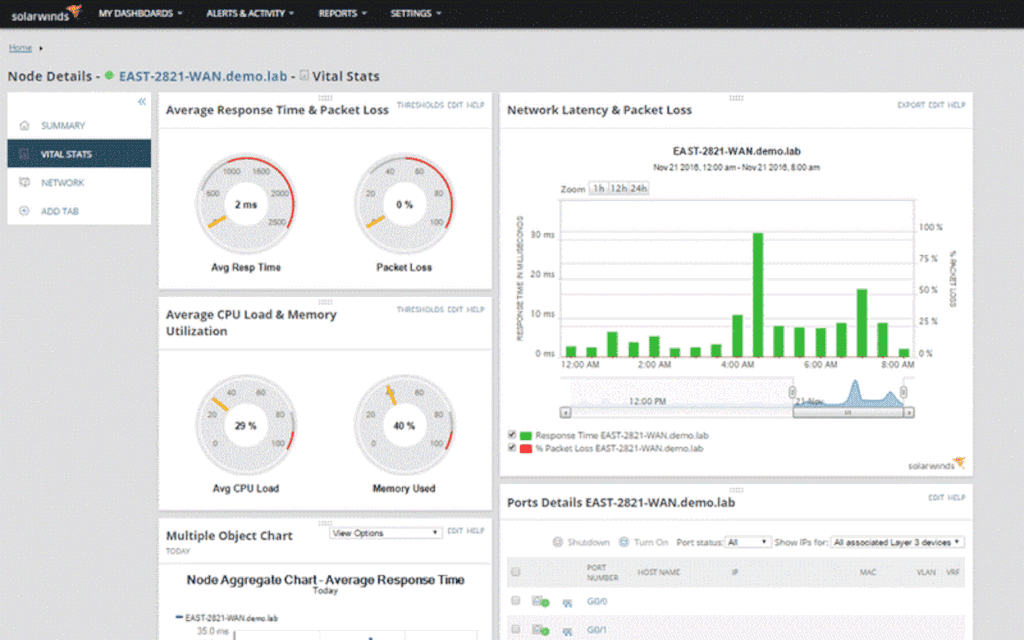
Task: Set chart zoom to 1h
Action: tap(598, 188)
